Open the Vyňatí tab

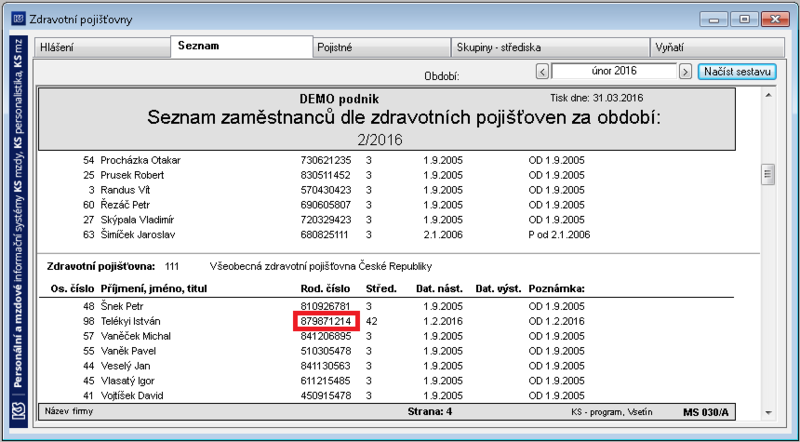717,47
